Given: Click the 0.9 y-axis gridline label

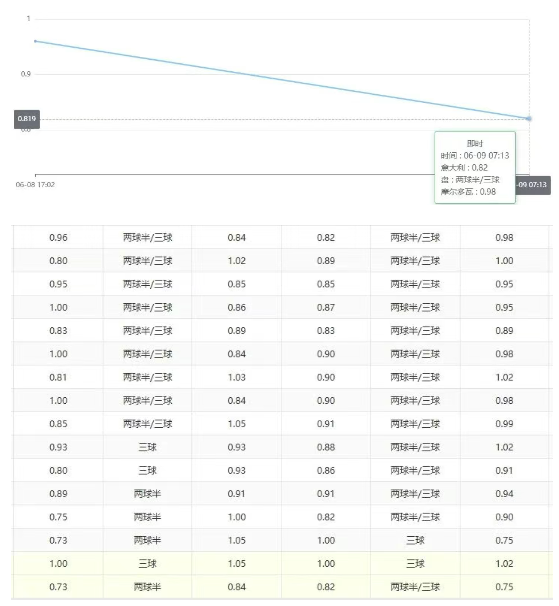Looking at the screenshot, I should point(26,74).
